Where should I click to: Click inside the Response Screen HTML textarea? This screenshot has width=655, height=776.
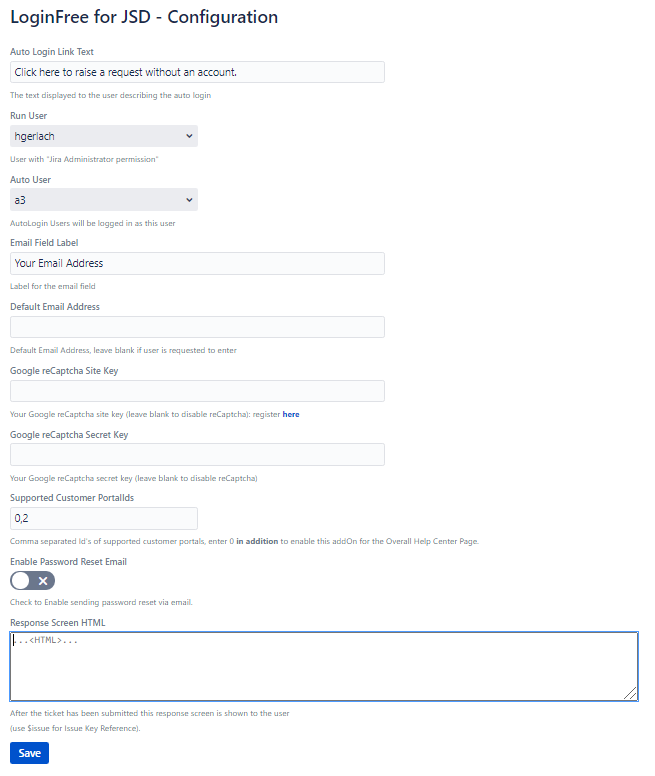click(323, 666)
